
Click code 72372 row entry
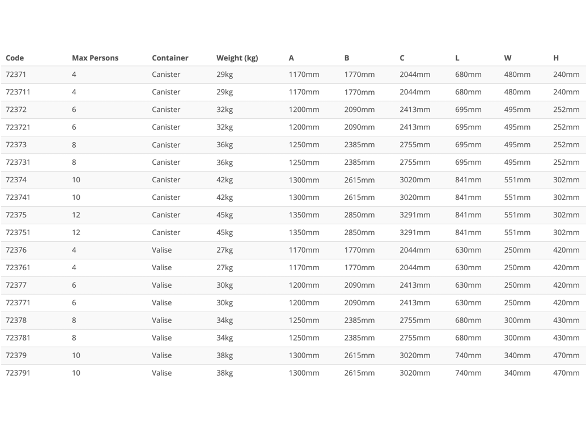16,109
